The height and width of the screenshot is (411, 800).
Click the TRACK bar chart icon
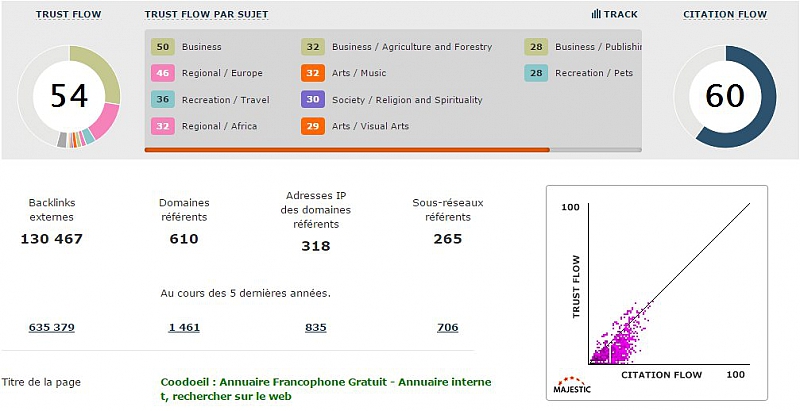click(x=596, y=15)
